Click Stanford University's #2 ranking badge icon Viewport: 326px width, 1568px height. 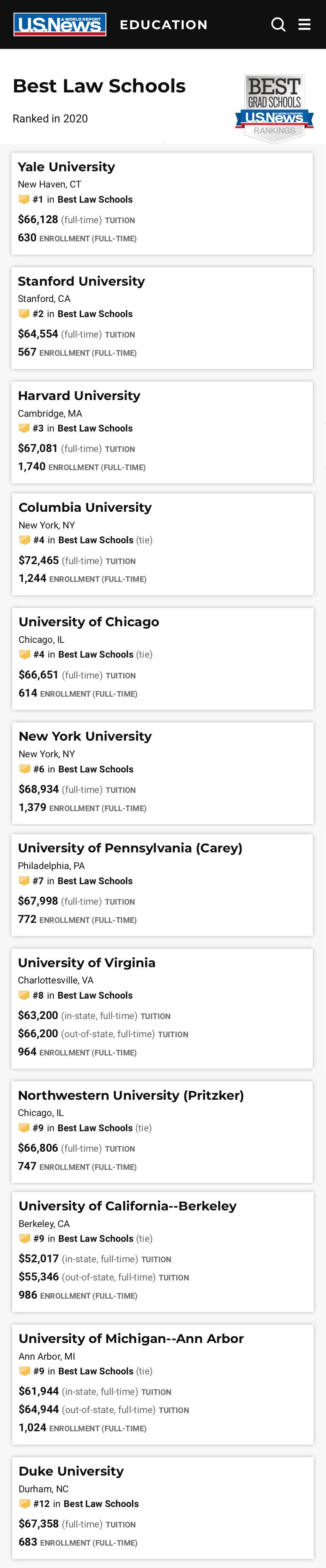(24, 314)
